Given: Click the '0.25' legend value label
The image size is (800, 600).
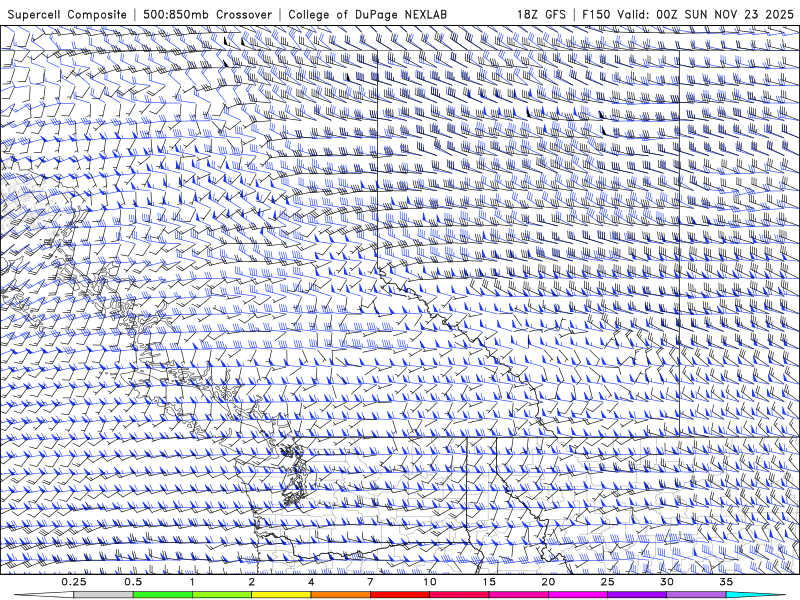Looking at the screenshot, I should click(x=74, y=582).
